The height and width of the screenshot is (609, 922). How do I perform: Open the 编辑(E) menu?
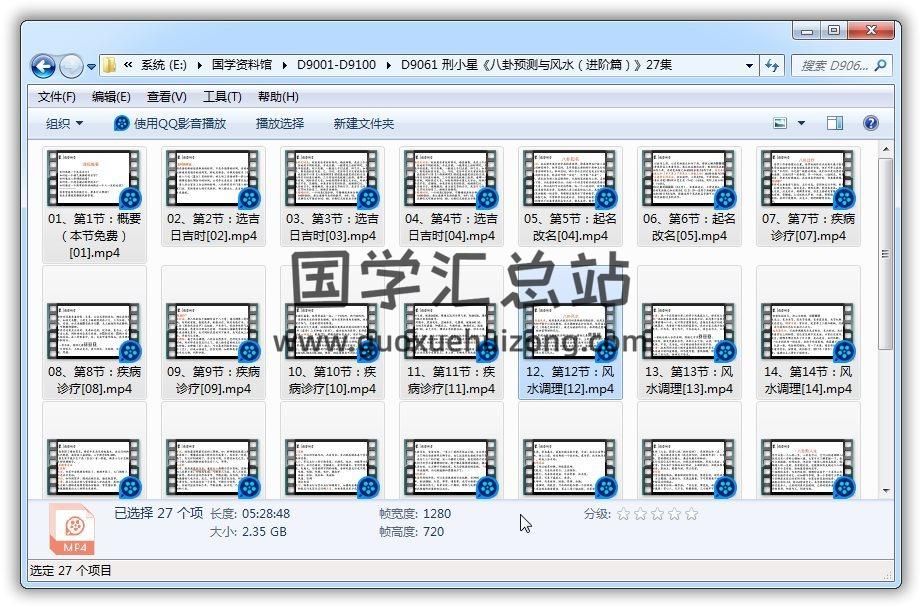111,96
